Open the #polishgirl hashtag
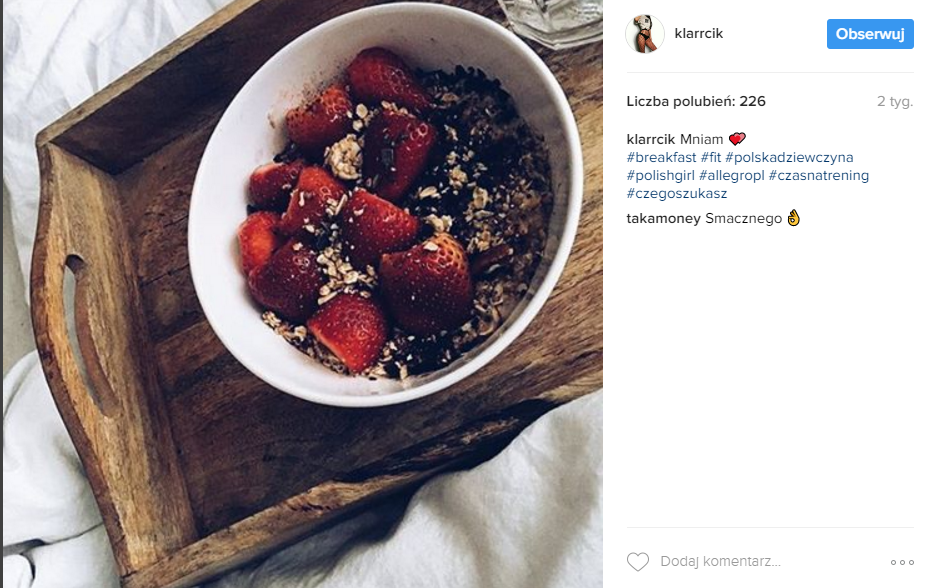937x588 pixels. (x=660, y=175)
